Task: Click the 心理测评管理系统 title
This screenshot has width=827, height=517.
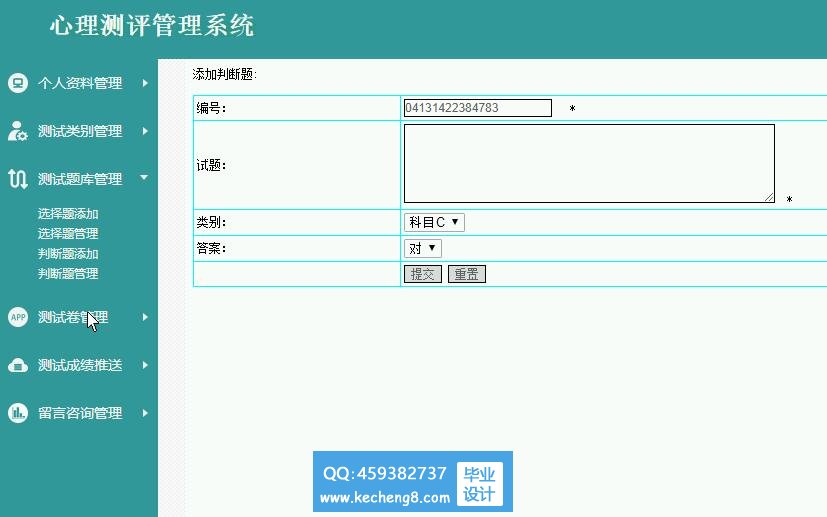Action: [152, 25]
